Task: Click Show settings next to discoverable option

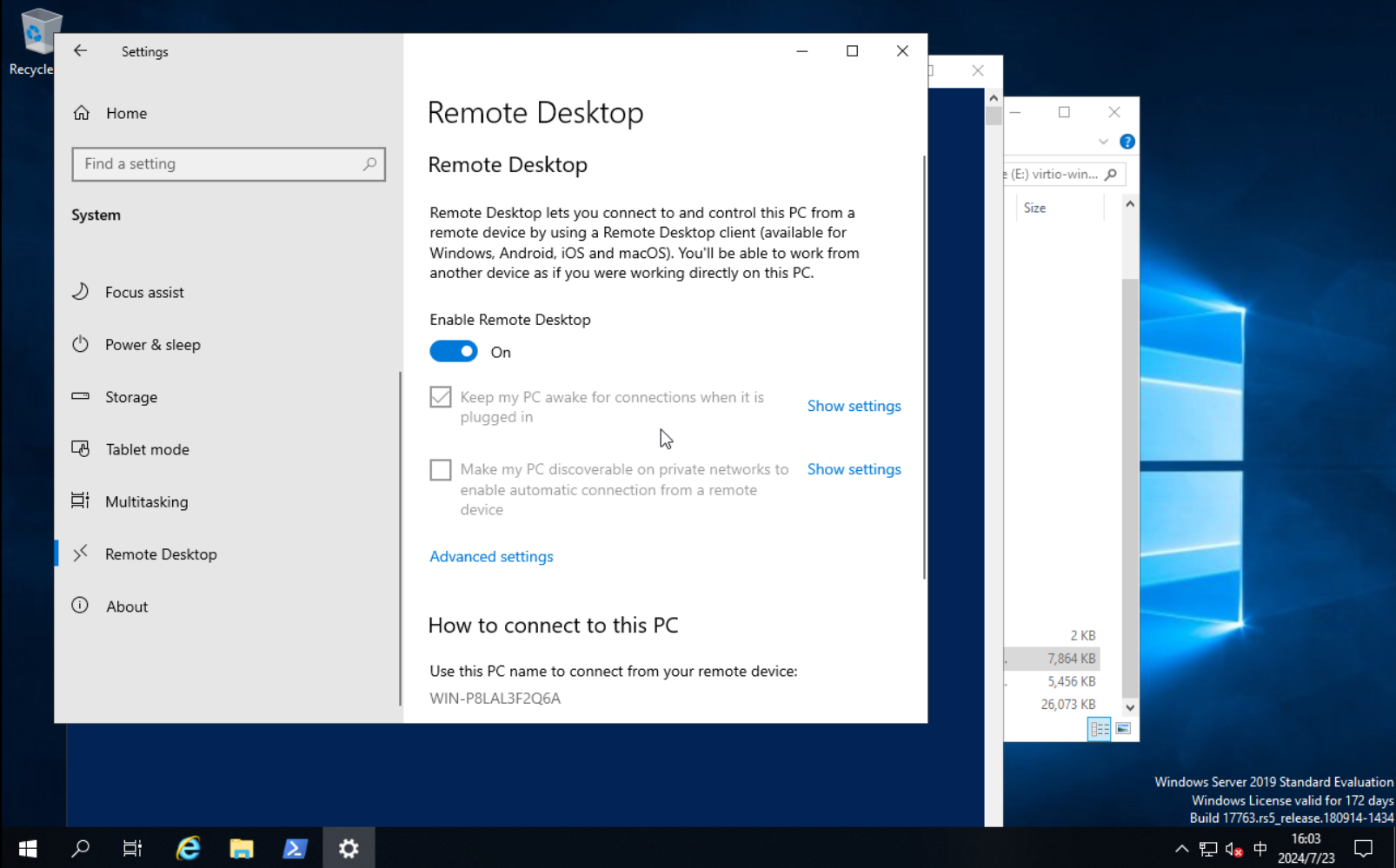Action: click(x=853, y=469)
